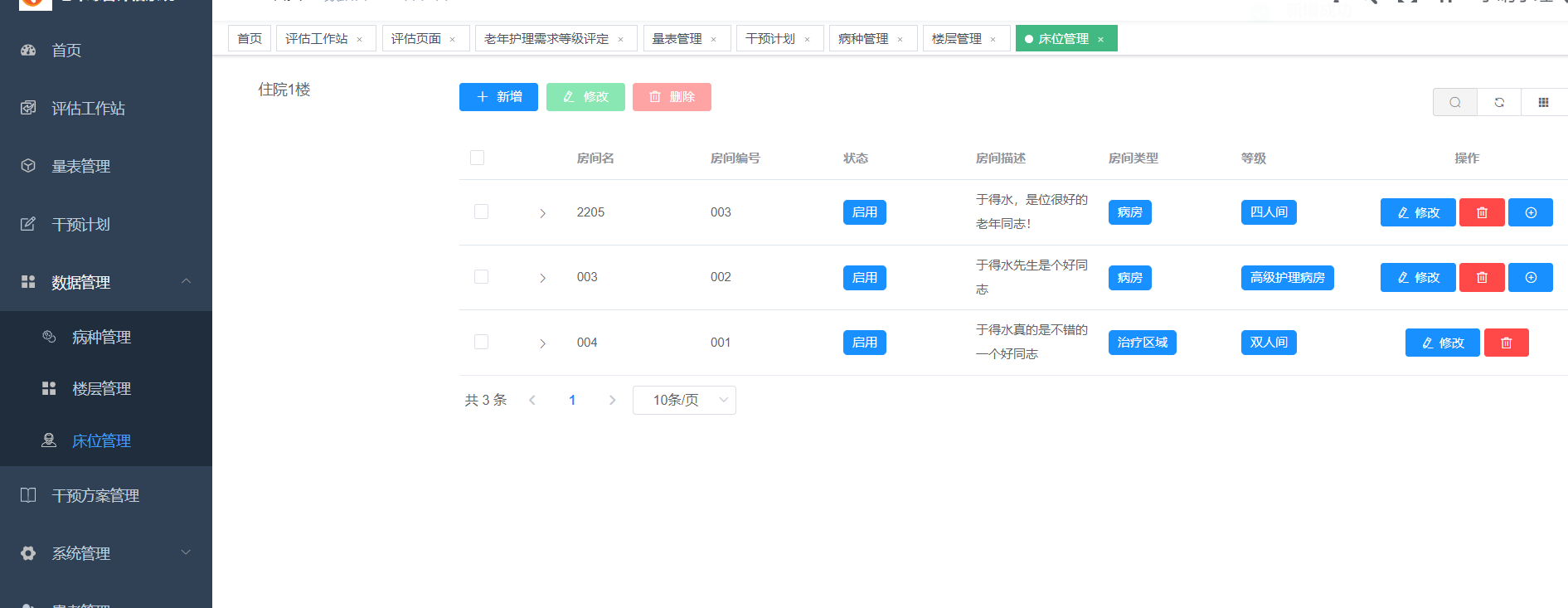The height and width of the screenshot is (608, 1568).
Task: Delete room 004 using red trash icon
Action: pos(1506,343)
